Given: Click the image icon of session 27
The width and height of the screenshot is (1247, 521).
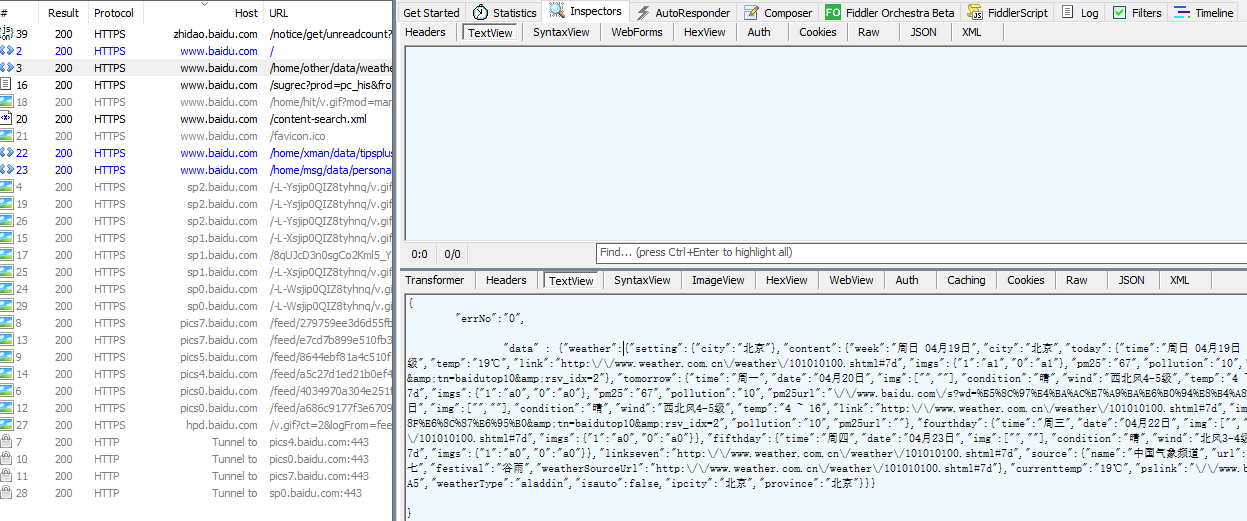Looking at the screenshot, I should click(x=7, y=425).
